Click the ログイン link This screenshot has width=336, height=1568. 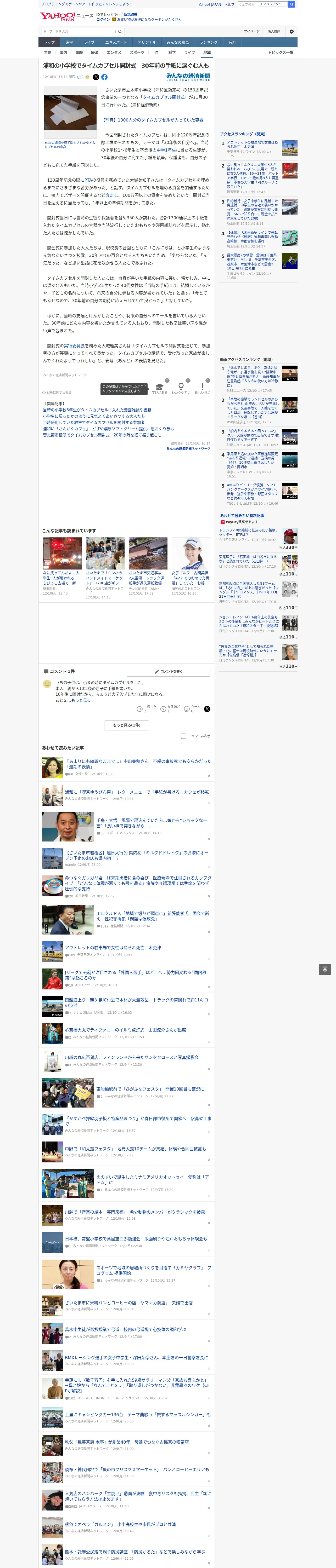tap(103, 20)
